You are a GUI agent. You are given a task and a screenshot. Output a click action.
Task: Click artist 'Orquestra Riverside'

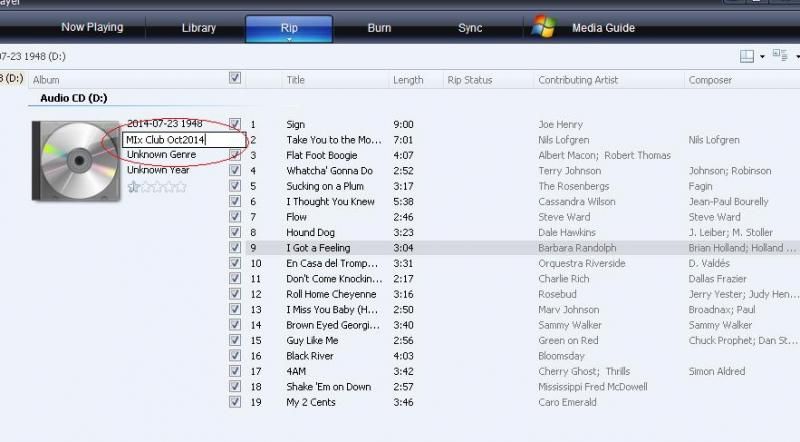582,263
